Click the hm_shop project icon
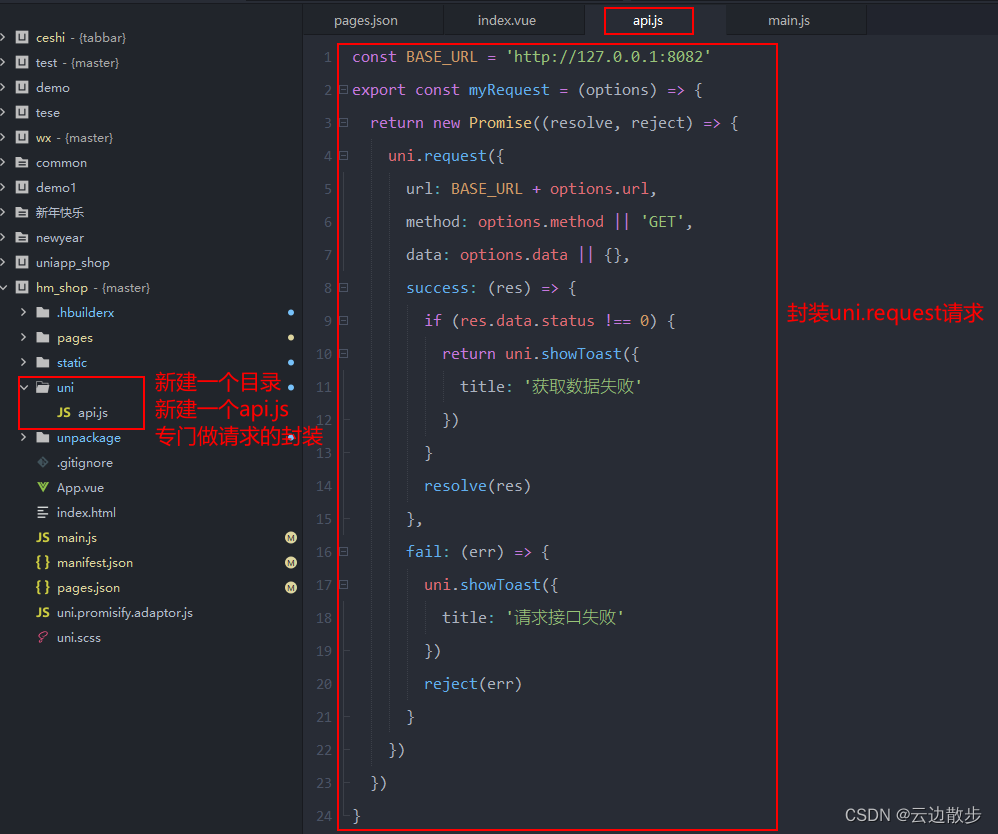Viewport: 998px width, 834px height. tap(22, 287)
